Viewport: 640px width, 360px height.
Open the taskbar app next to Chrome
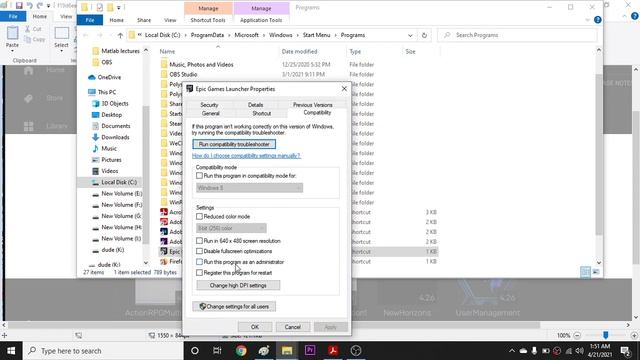(264, 351)
